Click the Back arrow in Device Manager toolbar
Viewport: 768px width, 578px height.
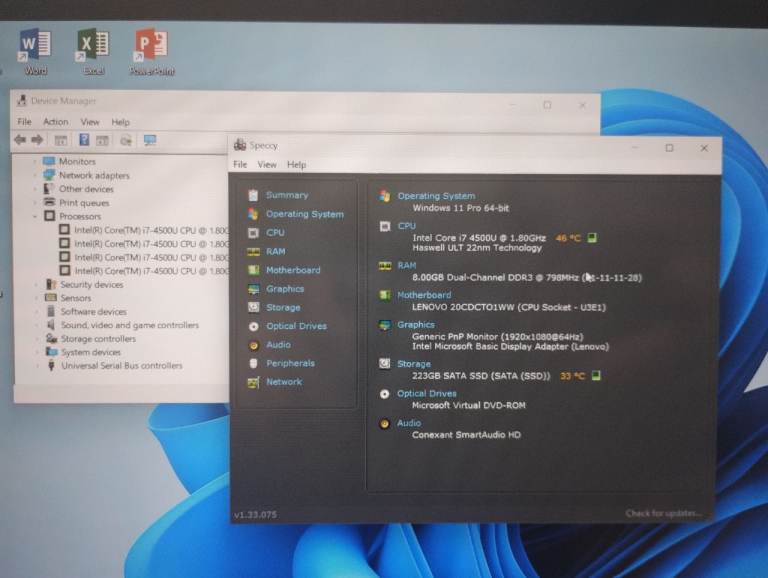pyautogui.click(x=20, y=140)
